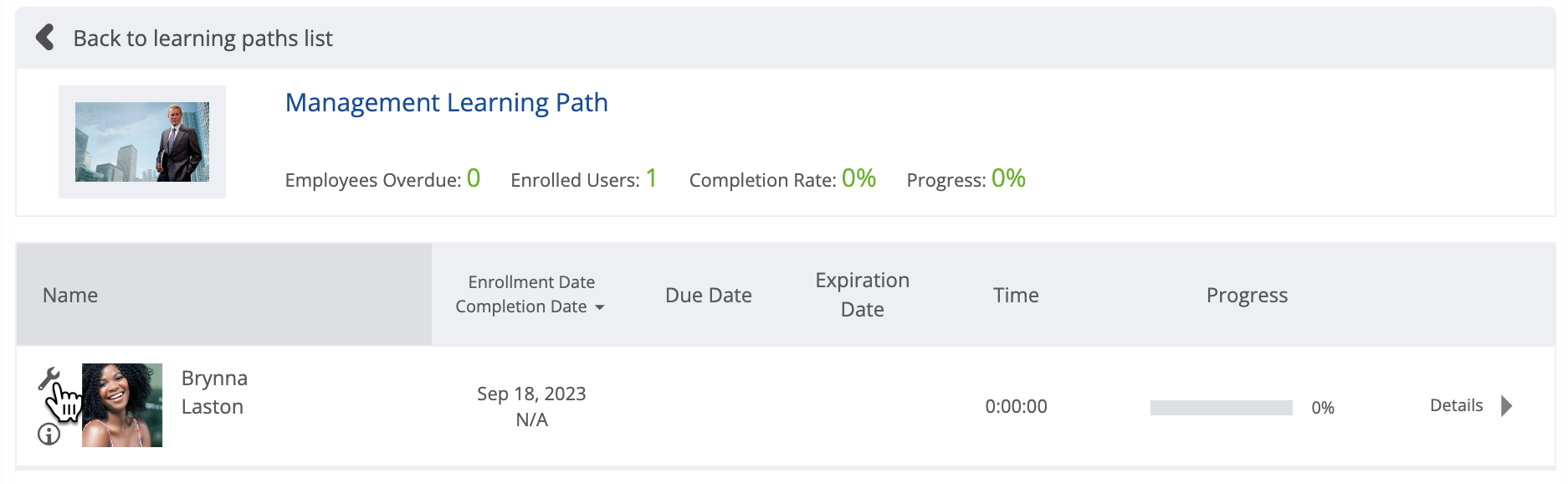The height and width of the screenshot is (484, 1568).
Task: Open the Management Learning Path title link
Action: click(x=446, y=102)
